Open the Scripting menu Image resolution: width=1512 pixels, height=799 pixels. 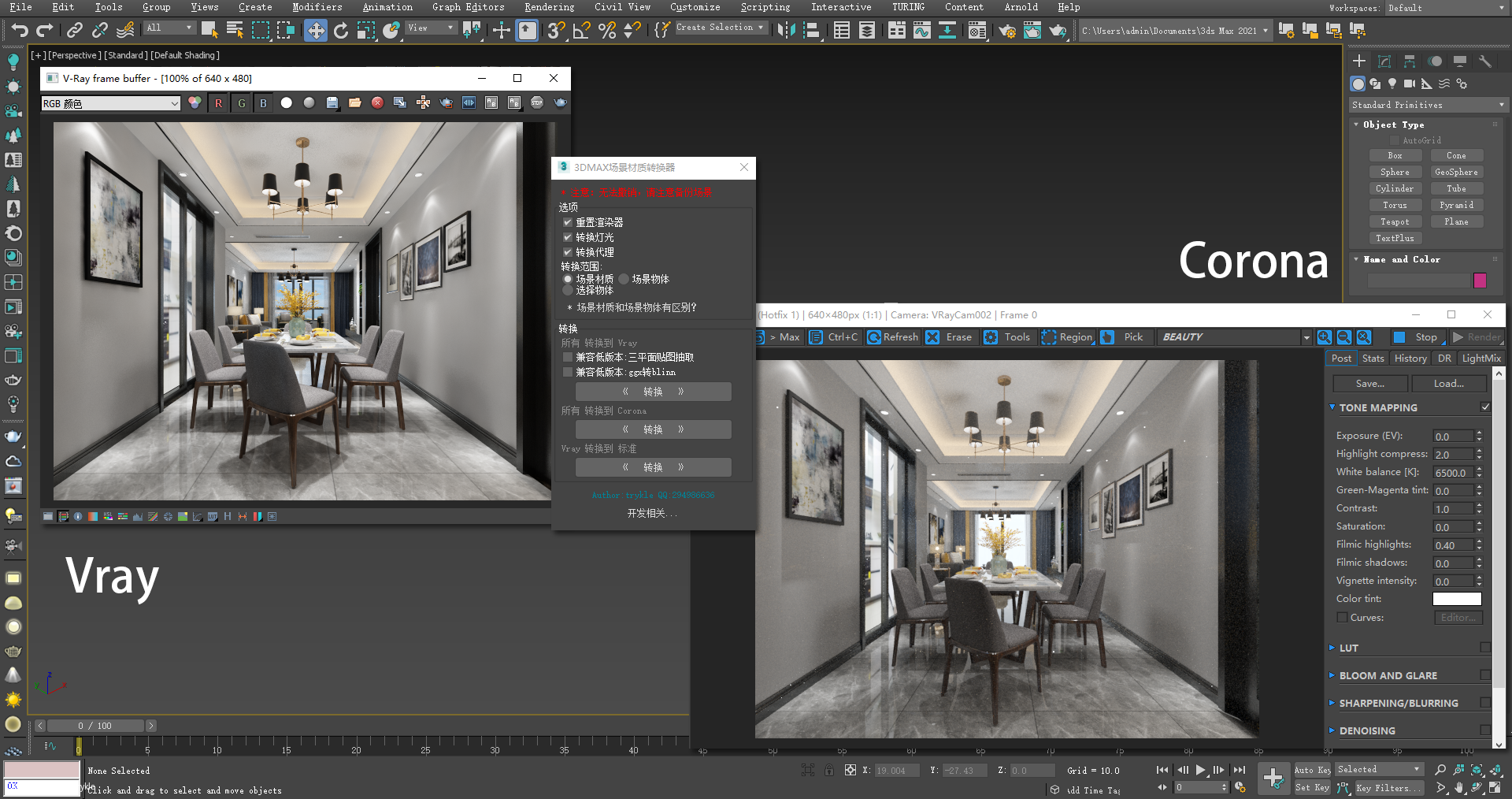765,7
